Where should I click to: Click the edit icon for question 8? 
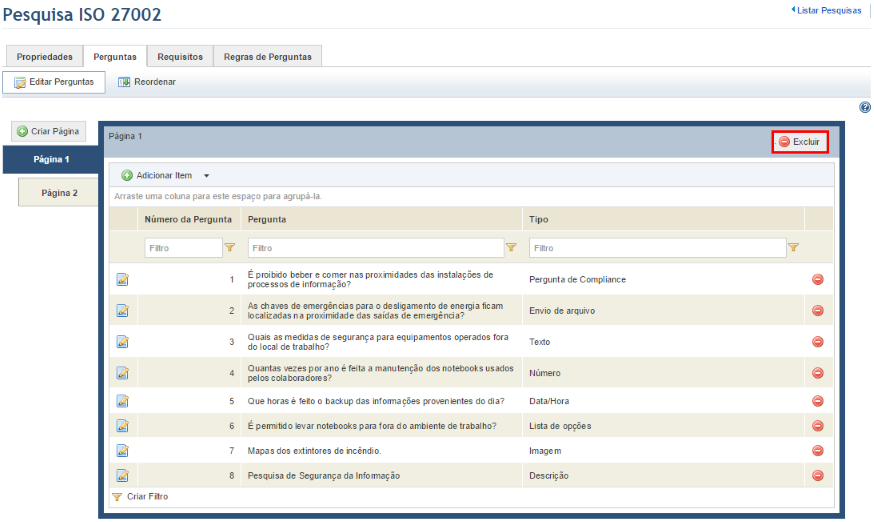click(x=123, y=476)
